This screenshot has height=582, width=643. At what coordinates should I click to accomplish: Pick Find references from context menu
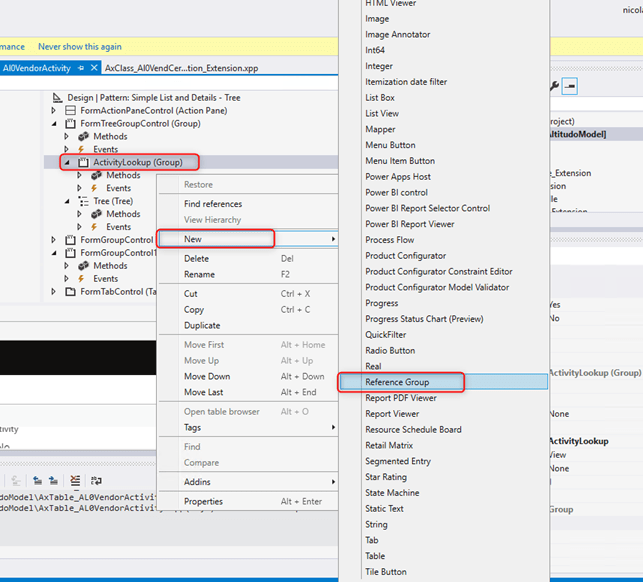tap(213, 204)
